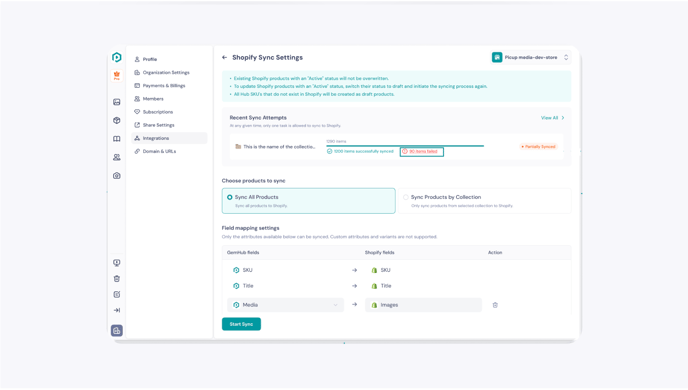
Task: Click the monitor alert icon in the rail
Action: click(x=117, y=263)
